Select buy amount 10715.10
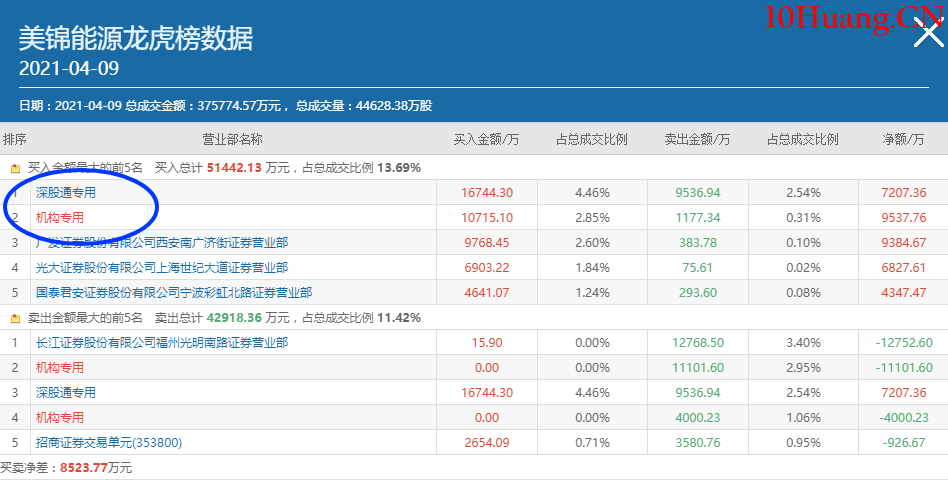The width and height of the screenshot is (948, 480). point(487,218)
